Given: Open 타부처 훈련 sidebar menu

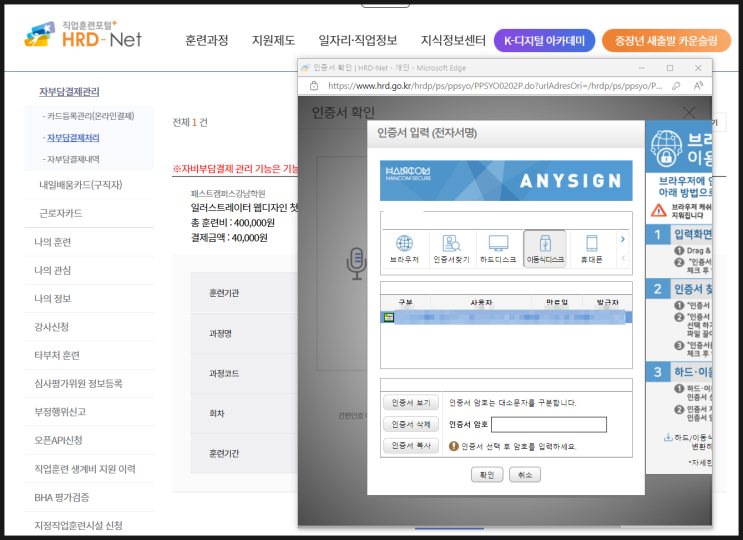Looking at the screenshot, I should pyautogui.click(x=57, y=355).
